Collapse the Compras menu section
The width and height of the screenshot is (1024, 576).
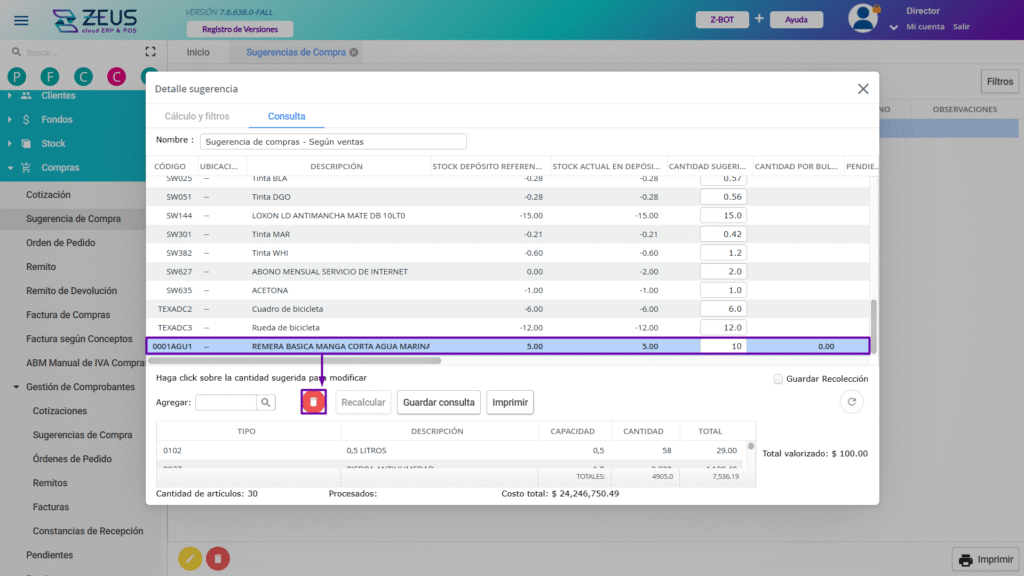click(x=10, y=168)
